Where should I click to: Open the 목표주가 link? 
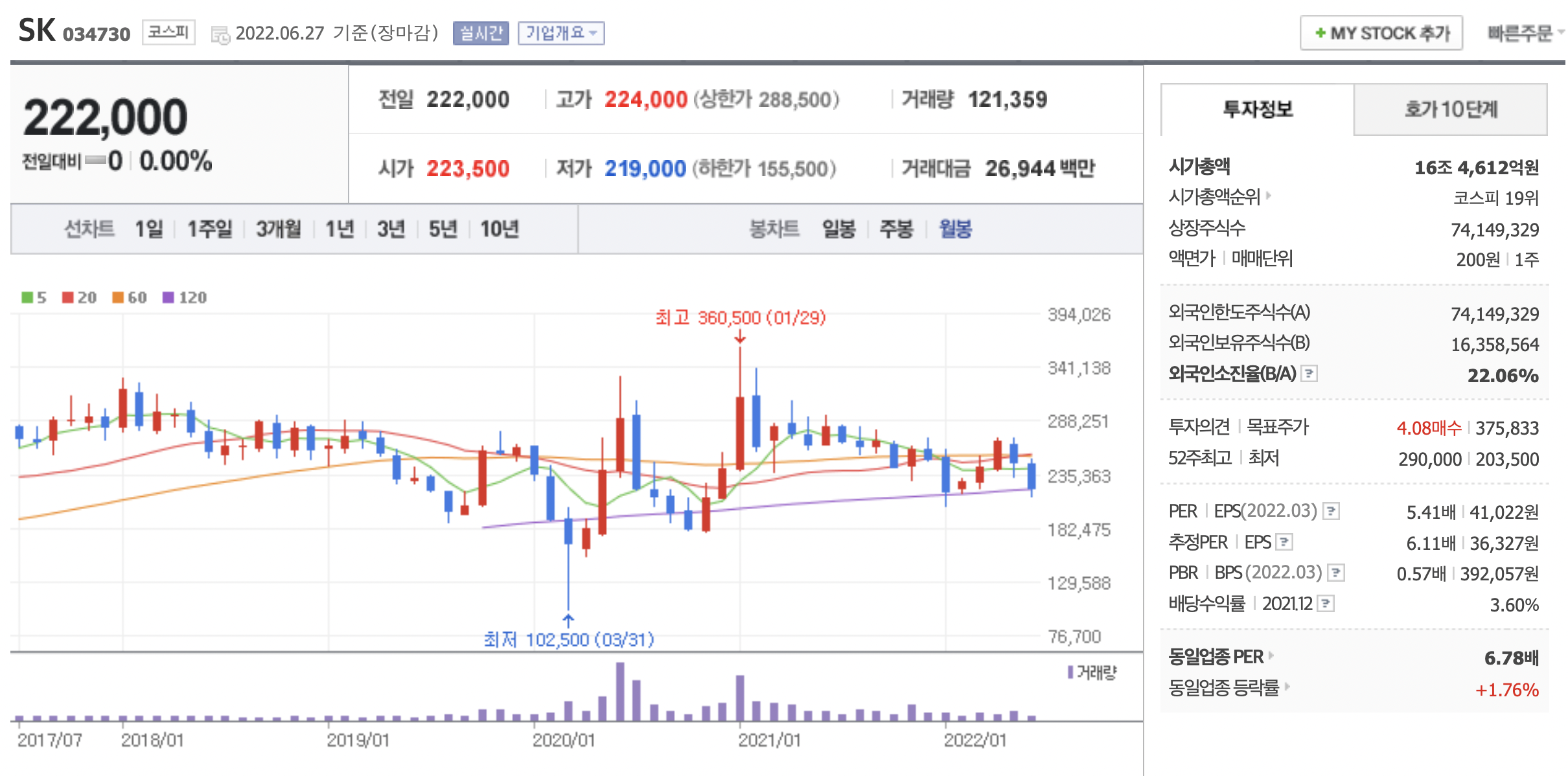1278,427
